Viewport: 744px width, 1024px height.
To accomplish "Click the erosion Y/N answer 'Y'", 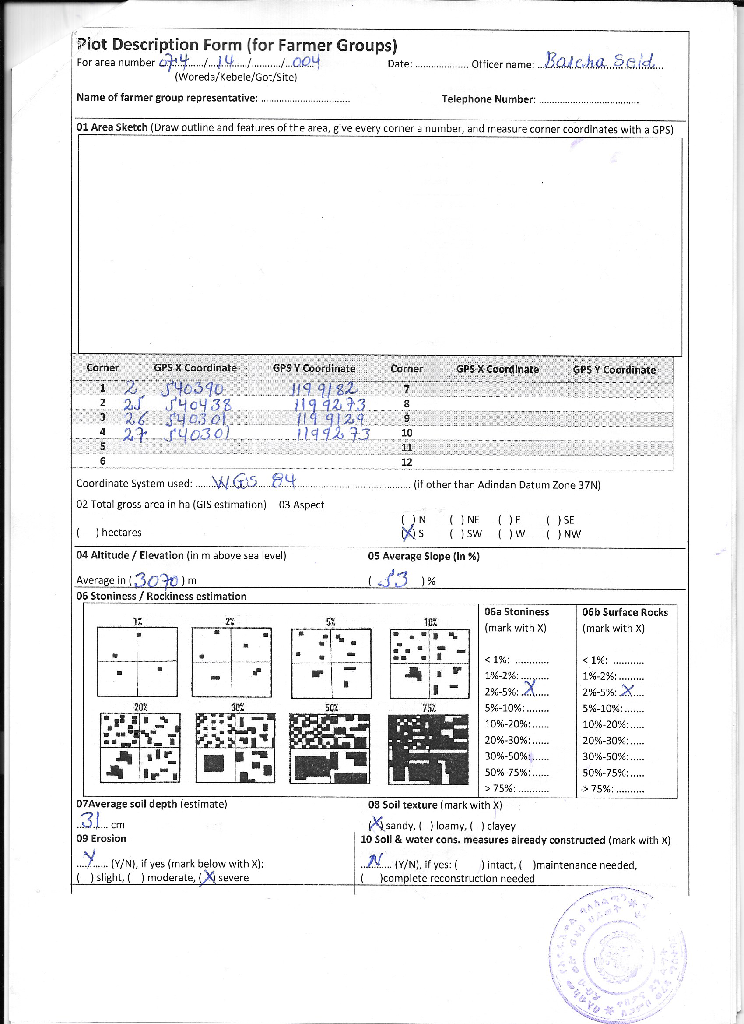I will (90, 857).
